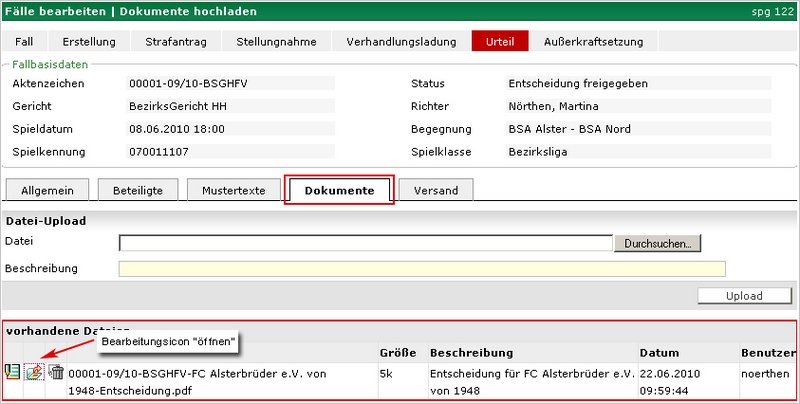
Task: Click the green details icon in file row
Action: tap(12, 373)
